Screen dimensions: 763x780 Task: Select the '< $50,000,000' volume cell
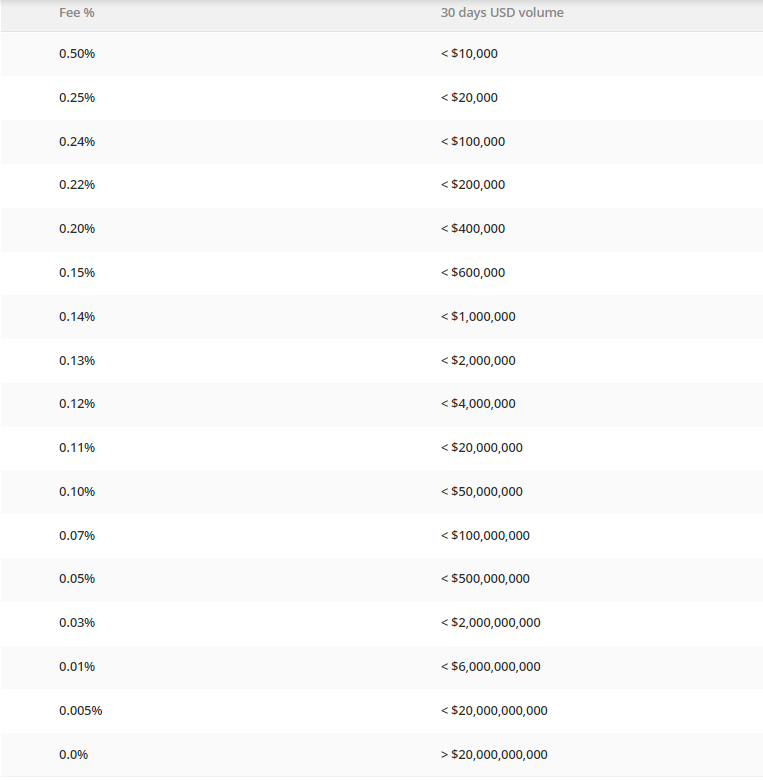point(481,491)
